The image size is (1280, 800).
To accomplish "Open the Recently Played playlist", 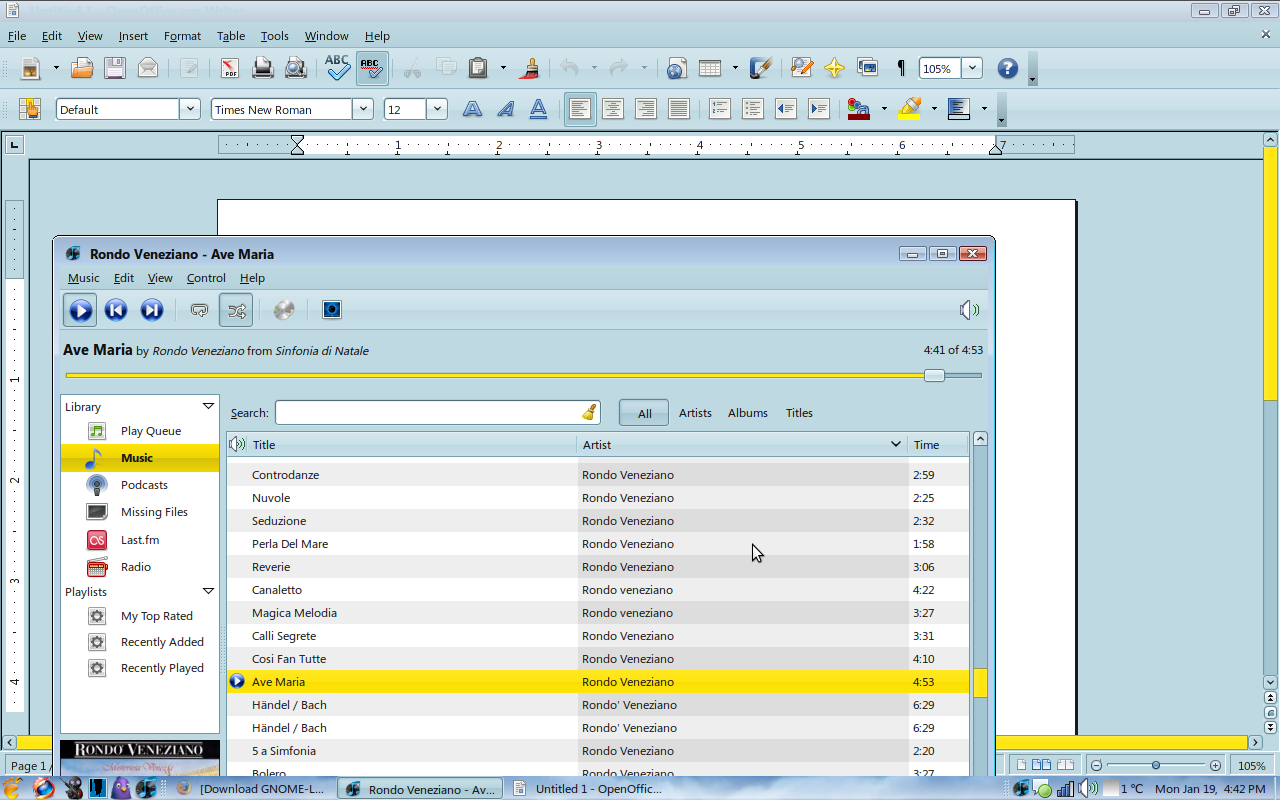I will pyautogui.click(x=140, y=668).
